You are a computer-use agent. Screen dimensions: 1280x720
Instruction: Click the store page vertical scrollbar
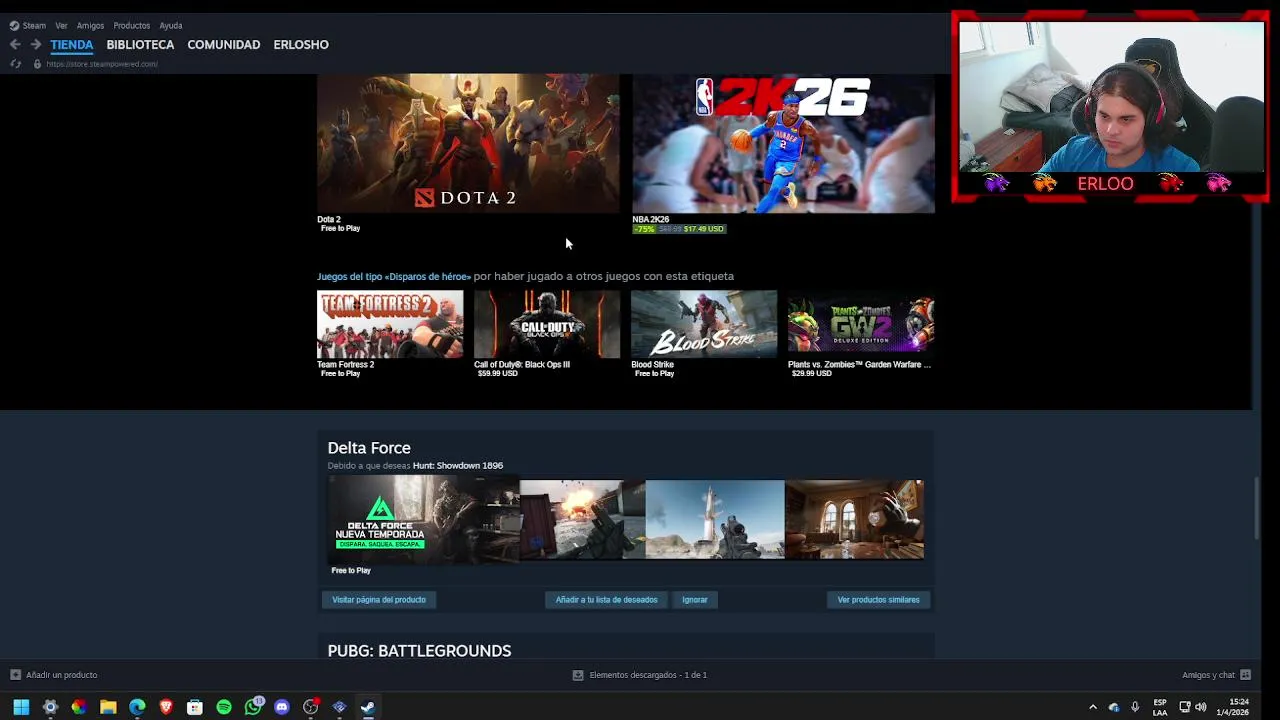[x=1258, y=510]
